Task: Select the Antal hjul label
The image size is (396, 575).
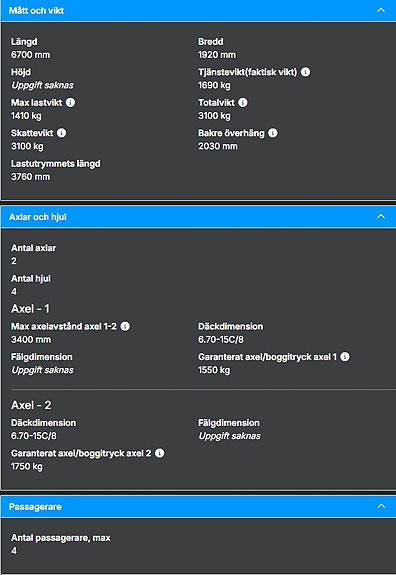Action: click(31, 278)
